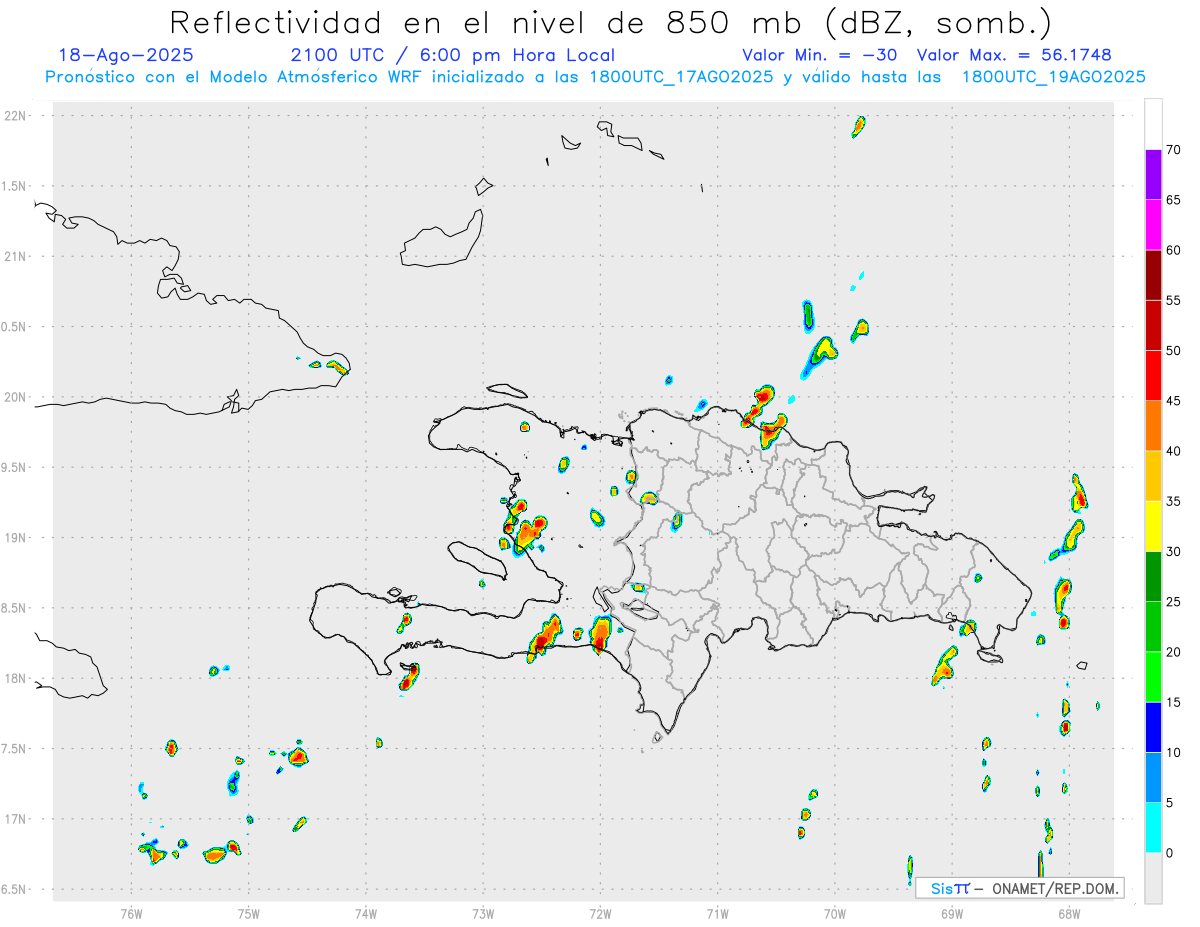
Task: Select the '7.5N' latitude axis label
Action: (x=15, y=749)
